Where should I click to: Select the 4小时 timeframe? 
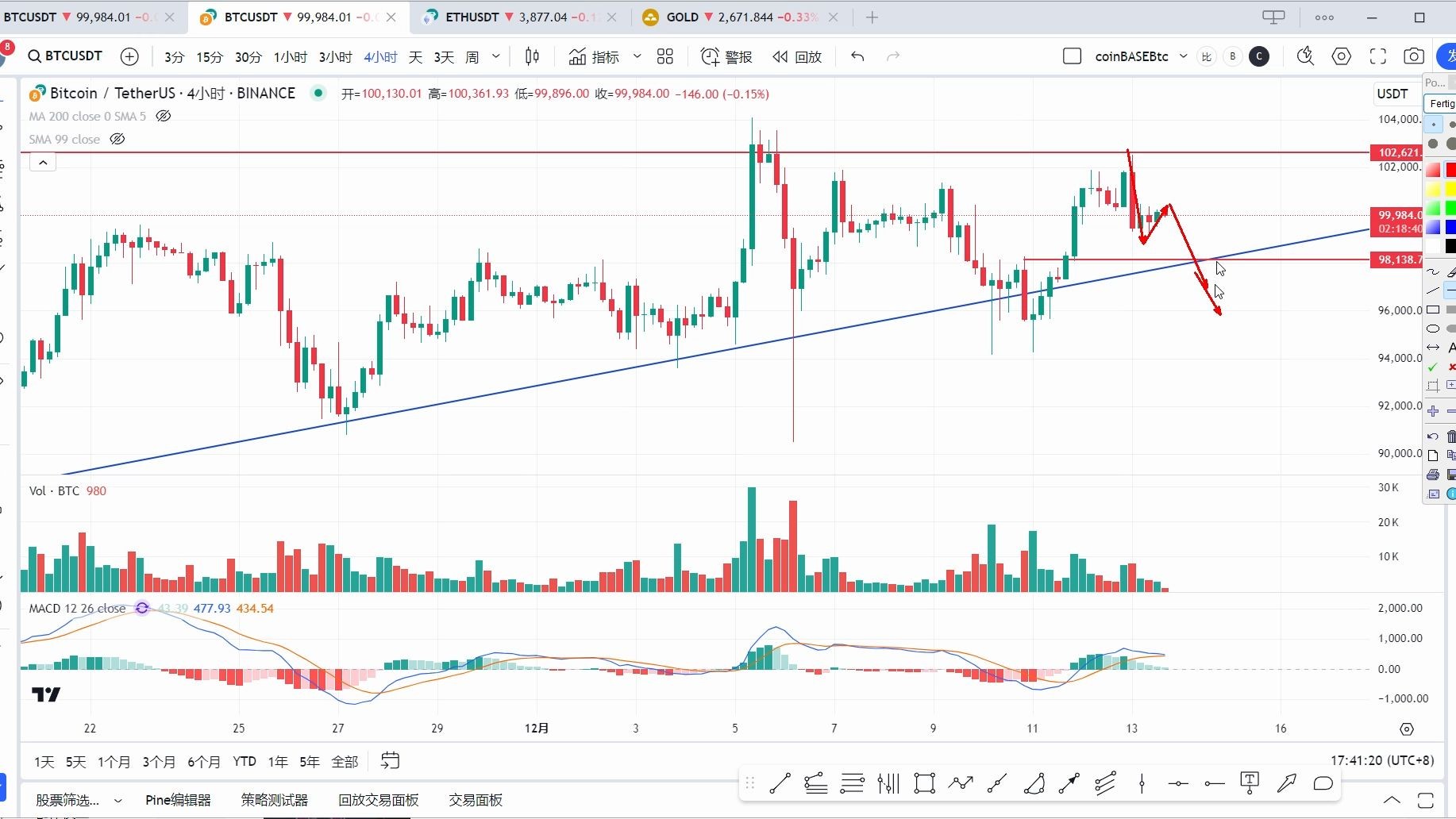380,57
